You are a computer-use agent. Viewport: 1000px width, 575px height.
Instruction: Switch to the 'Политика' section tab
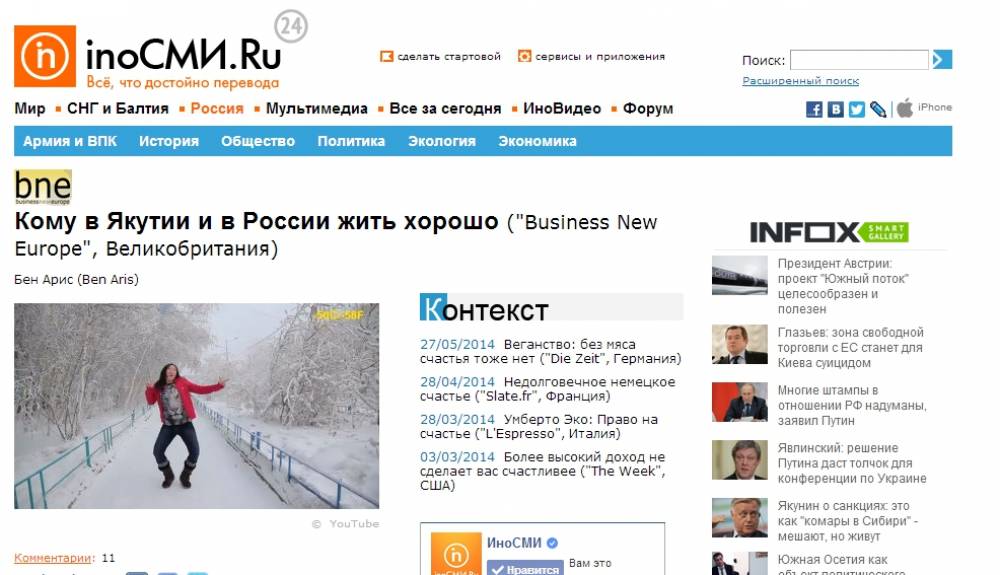351,141
